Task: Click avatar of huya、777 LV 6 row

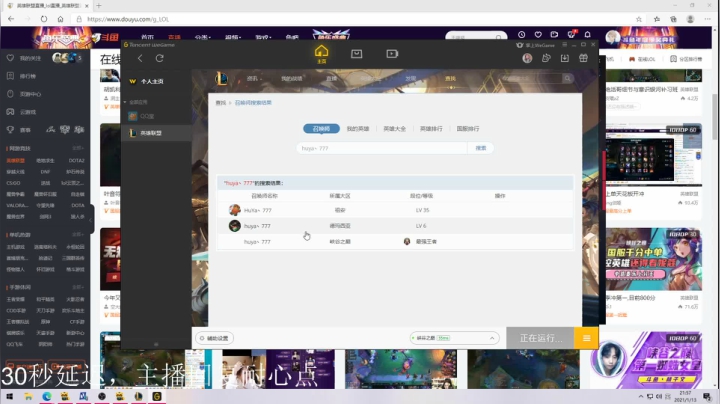Action: (x=235, y=225)
